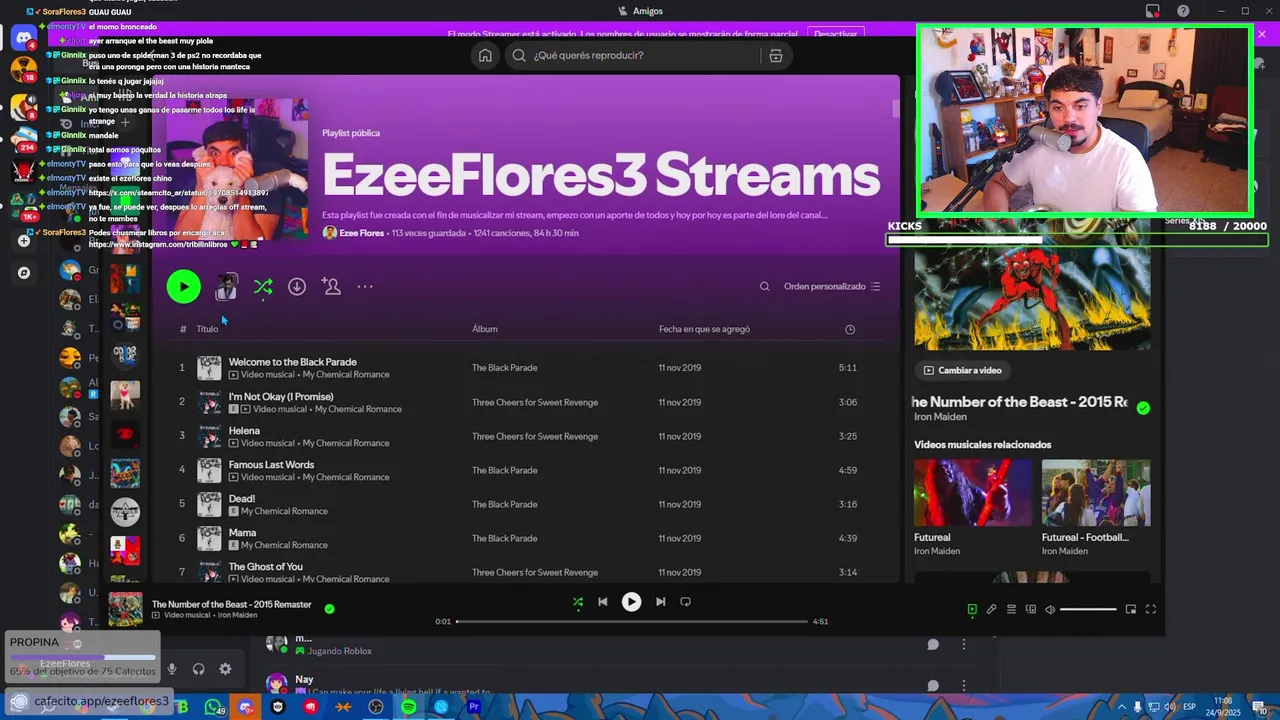
Task: Toggle saved checkmark beside now-playing title in bar
Action: tap(330, 608)
